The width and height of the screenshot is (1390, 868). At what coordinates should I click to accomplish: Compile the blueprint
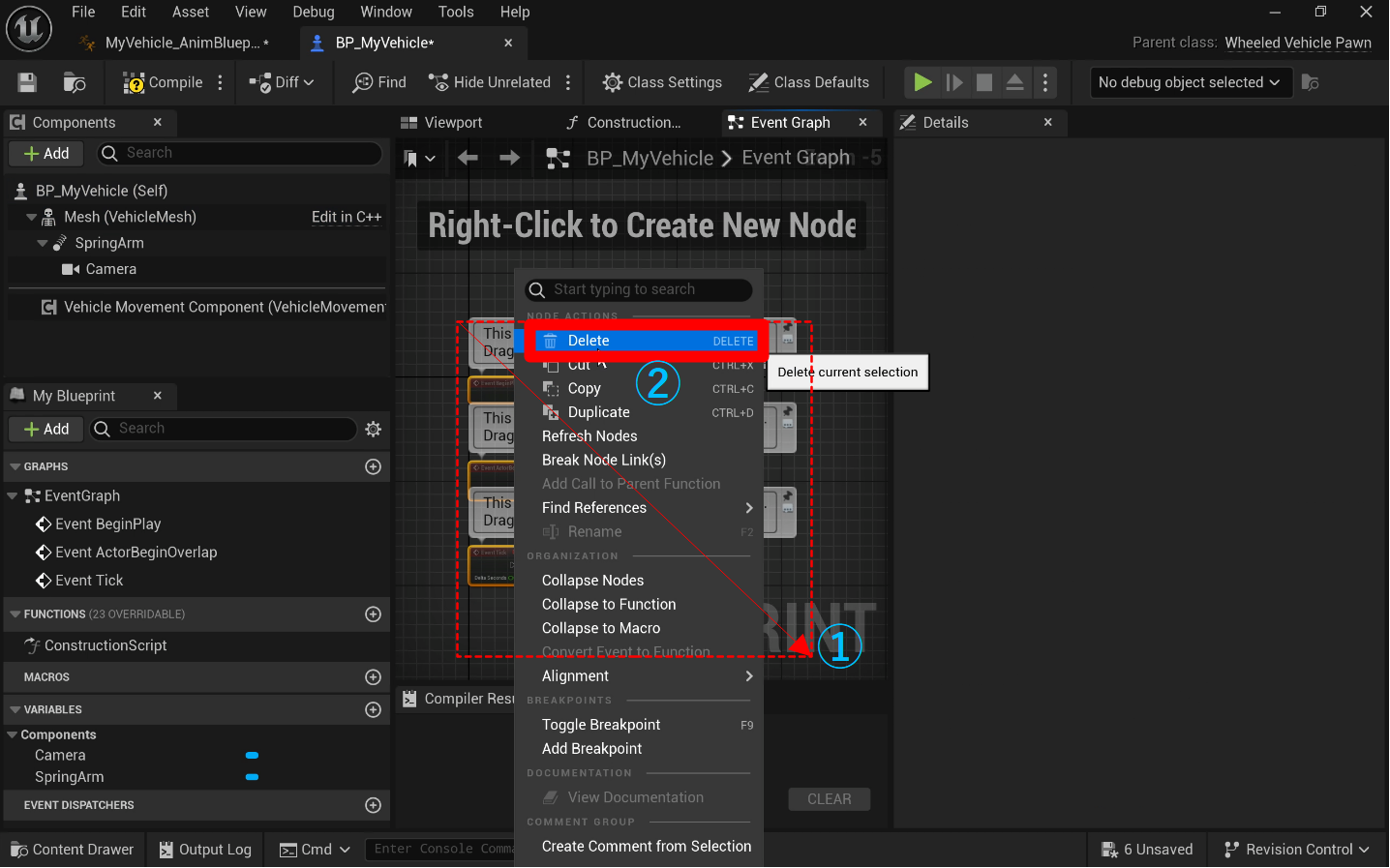[x=163, y=82]
